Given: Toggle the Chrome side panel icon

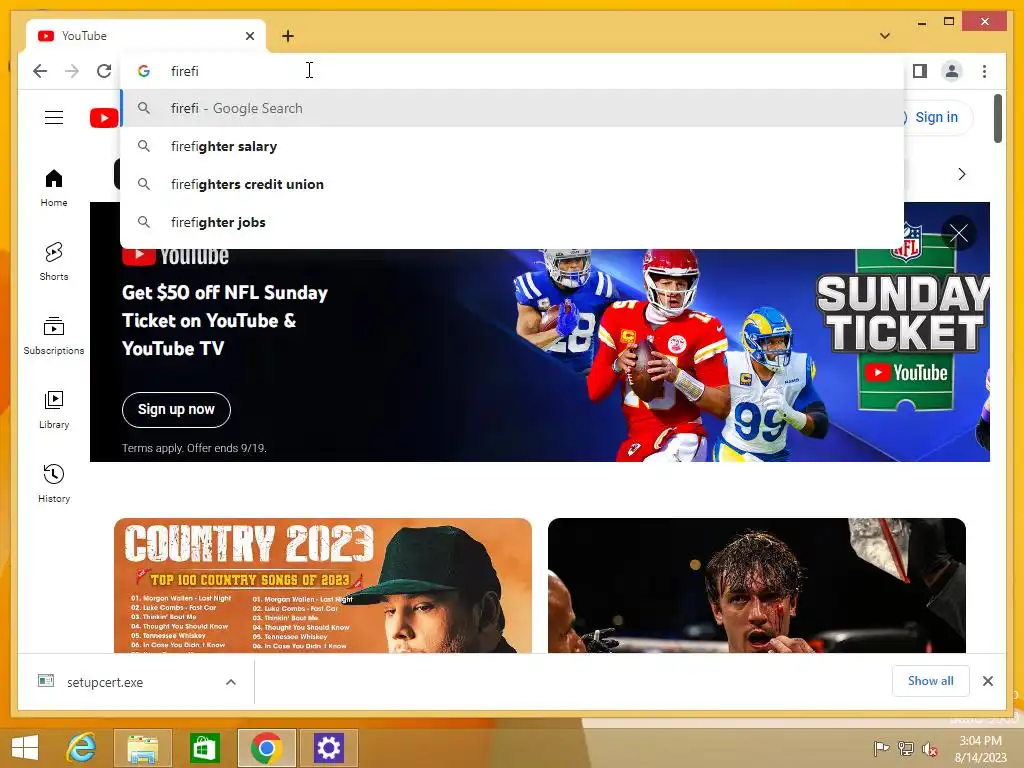Looking at the screenshot, I should click(x=920, y=71).
